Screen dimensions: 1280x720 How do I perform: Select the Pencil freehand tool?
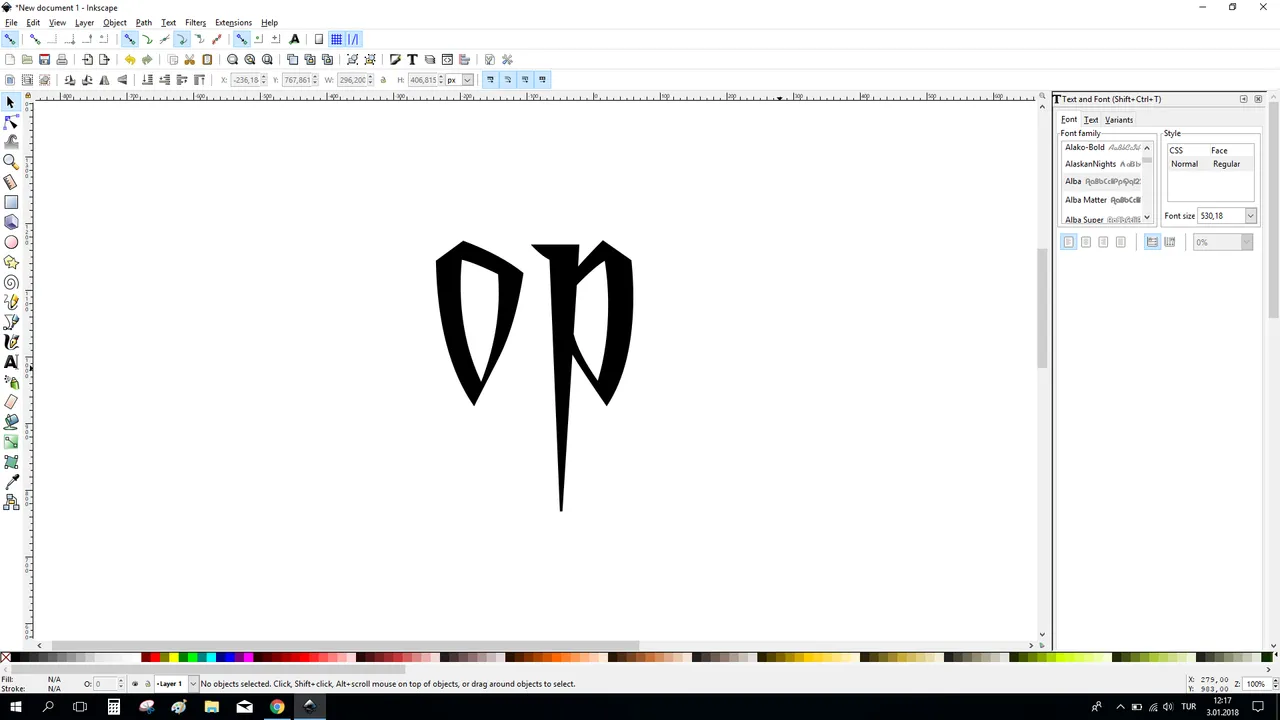(11, 302)
